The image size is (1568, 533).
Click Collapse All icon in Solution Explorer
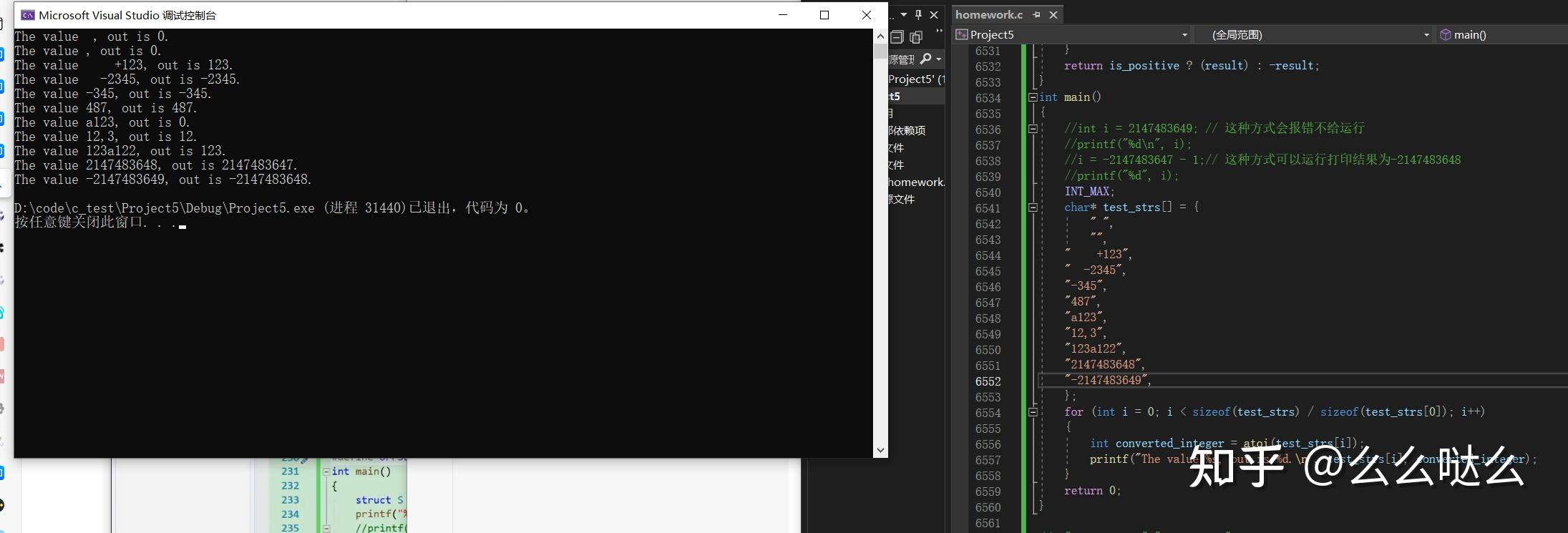pyautogui.click(x=897, y=37)
